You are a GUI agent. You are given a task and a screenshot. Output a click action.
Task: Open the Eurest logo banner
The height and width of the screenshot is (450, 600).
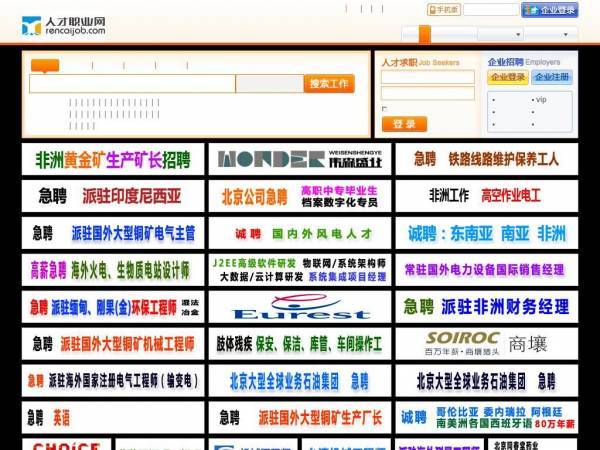pyautogui.click(x=300, y=307)
